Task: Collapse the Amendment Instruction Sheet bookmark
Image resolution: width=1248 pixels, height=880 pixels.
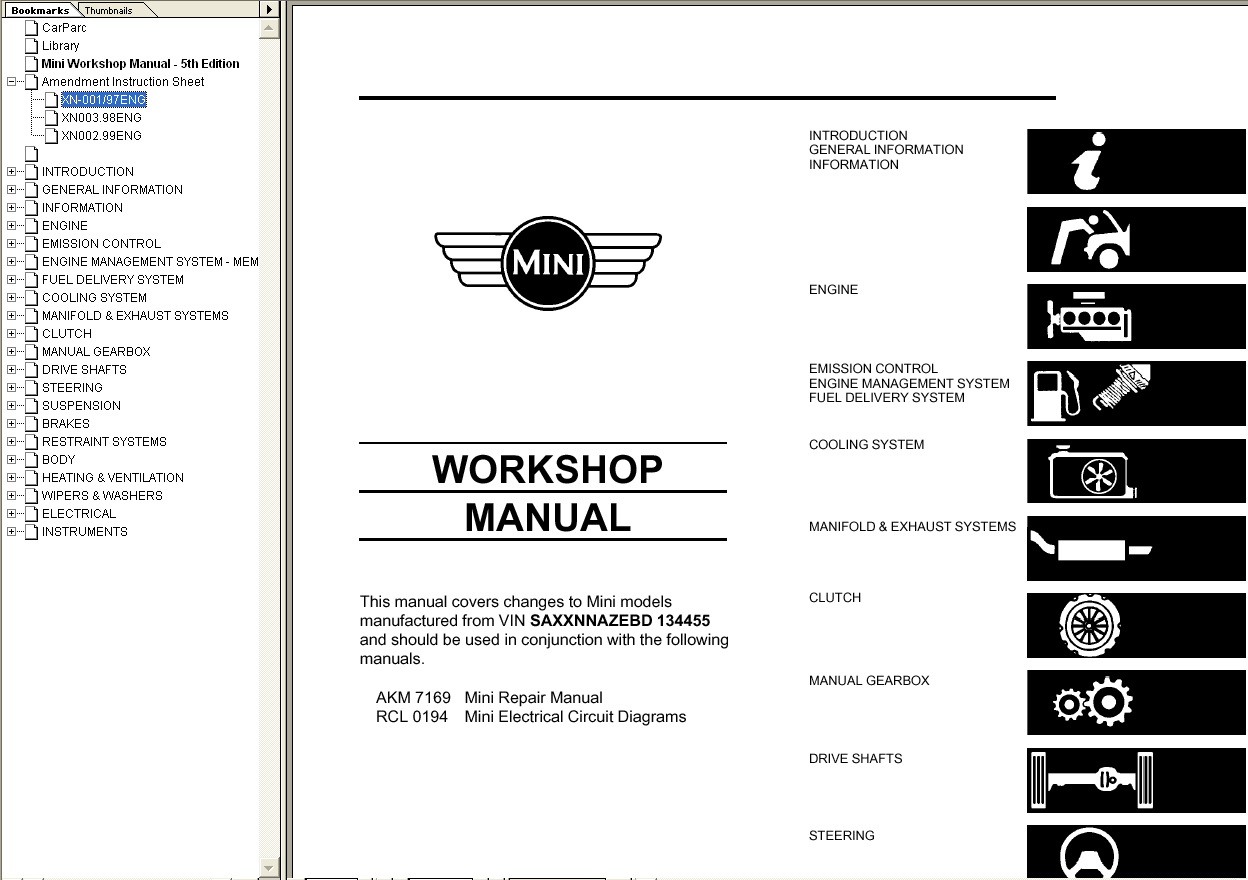Action: [11, 82]
